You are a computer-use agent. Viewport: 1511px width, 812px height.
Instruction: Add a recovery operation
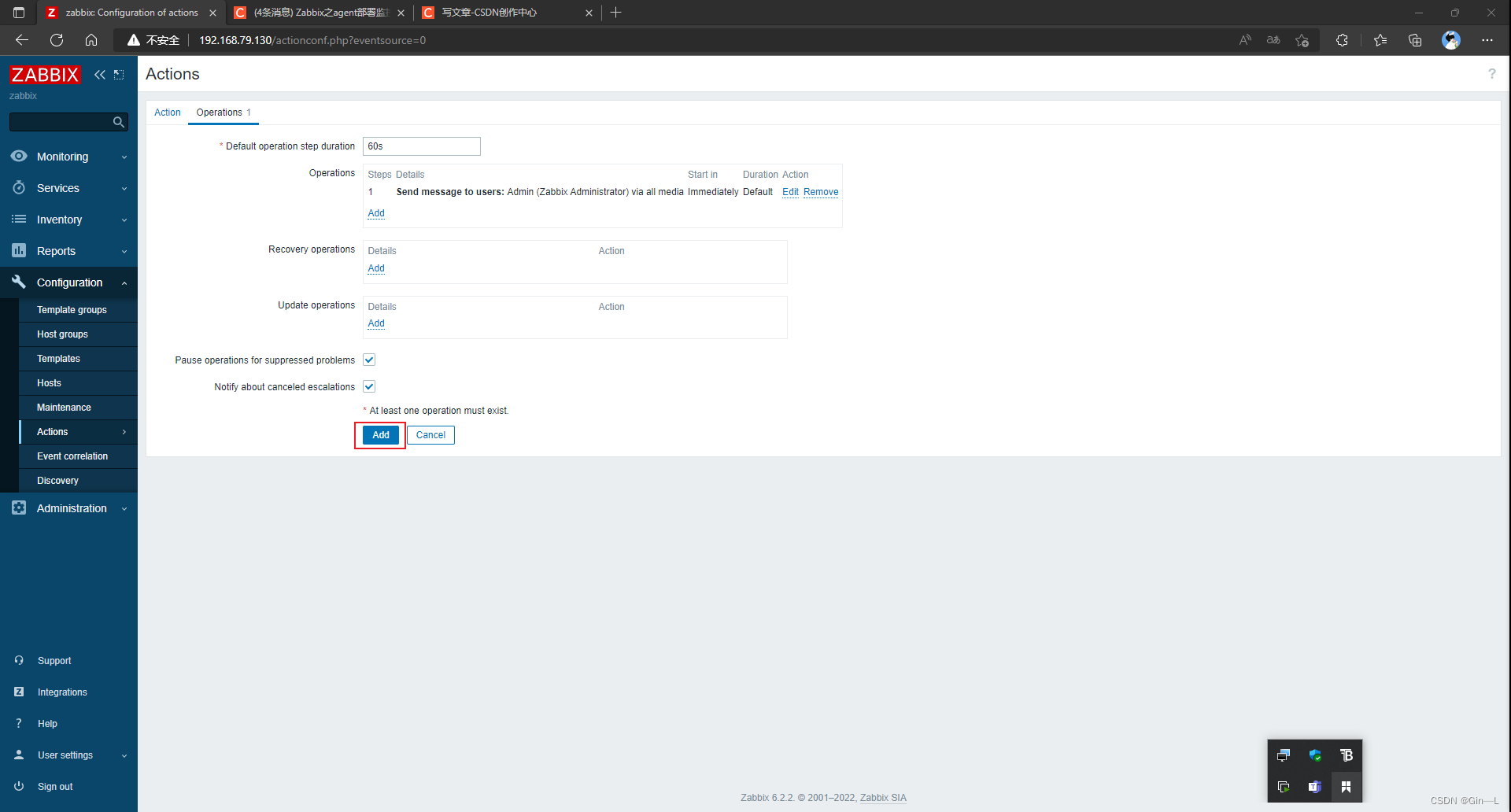[376, 268]
